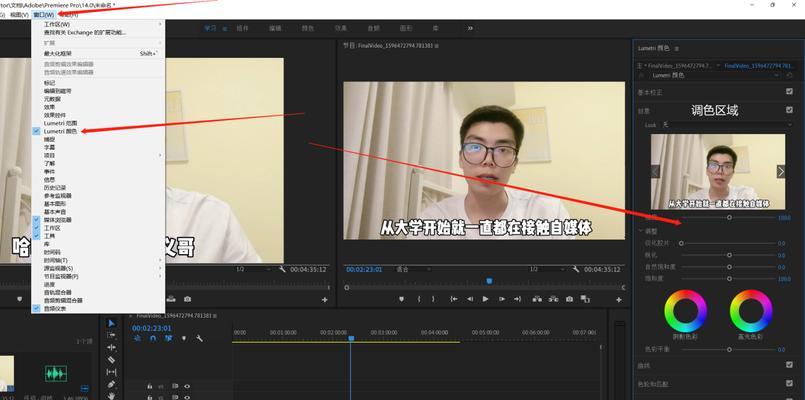This screenshot has width=805, height=400.
Task: Go to In point in Program monitor
Action: coord(454,299)
